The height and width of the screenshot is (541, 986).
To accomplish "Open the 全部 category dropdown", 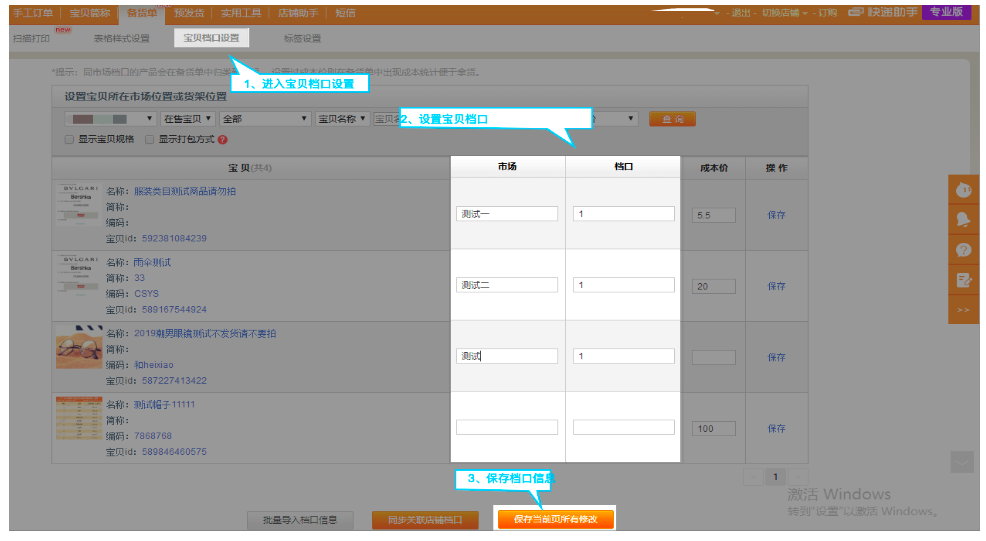I will [265, 119].
